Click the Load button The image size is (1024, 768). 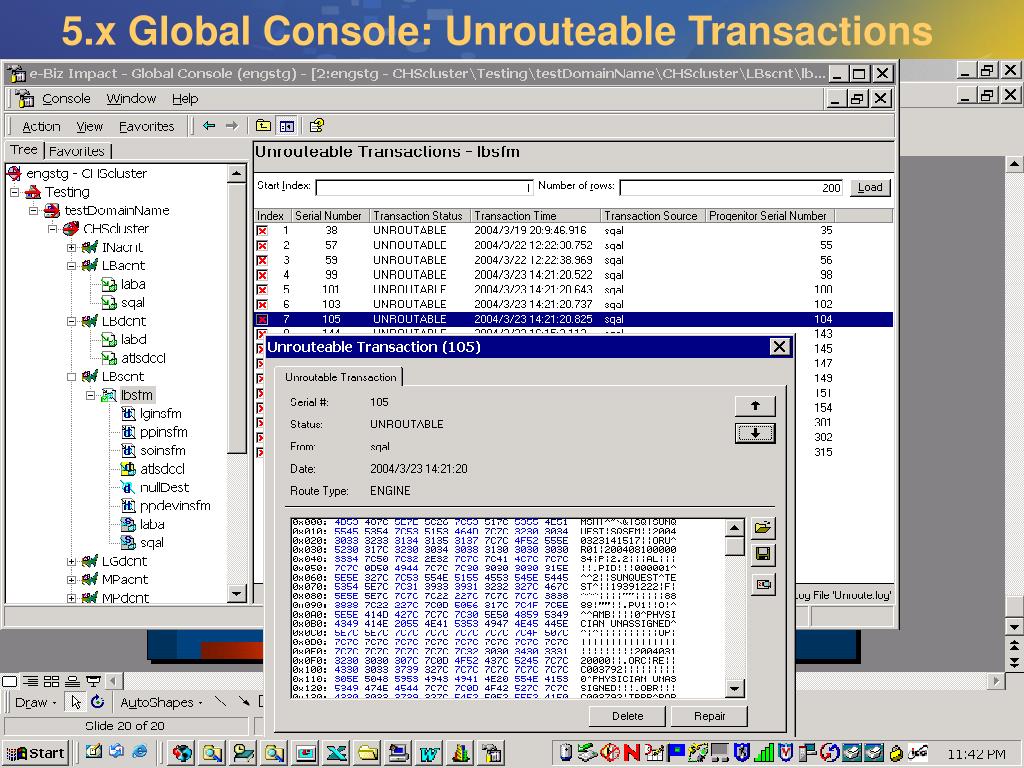(870, 187)
